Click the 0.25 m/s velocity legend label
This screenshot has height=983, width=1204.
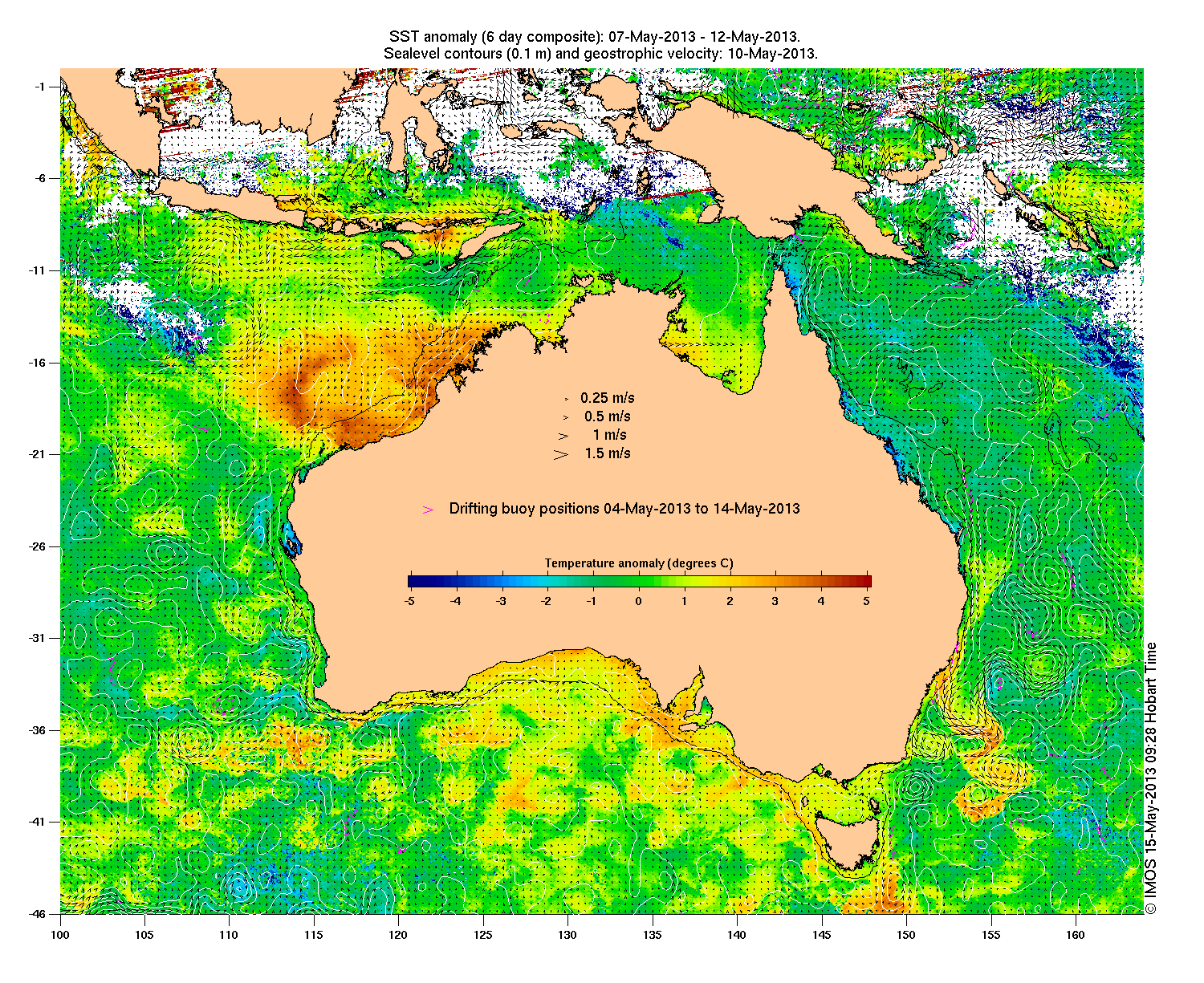coord(608,398)
